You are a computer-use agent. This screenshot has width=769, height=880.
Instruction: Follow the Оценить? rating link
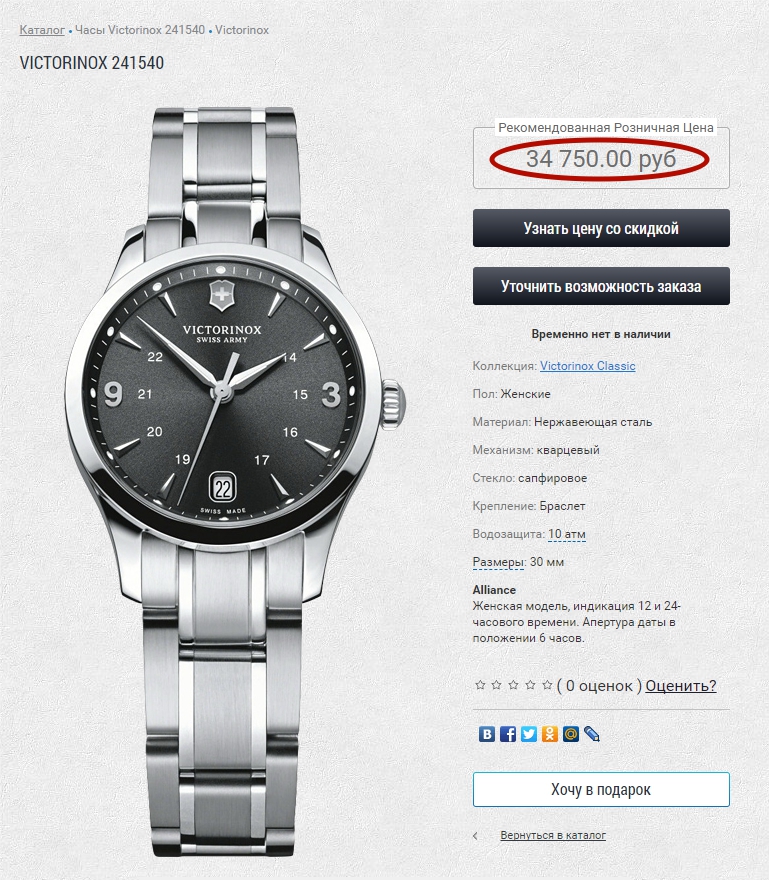pyautogui.click(x=681, y=685)
